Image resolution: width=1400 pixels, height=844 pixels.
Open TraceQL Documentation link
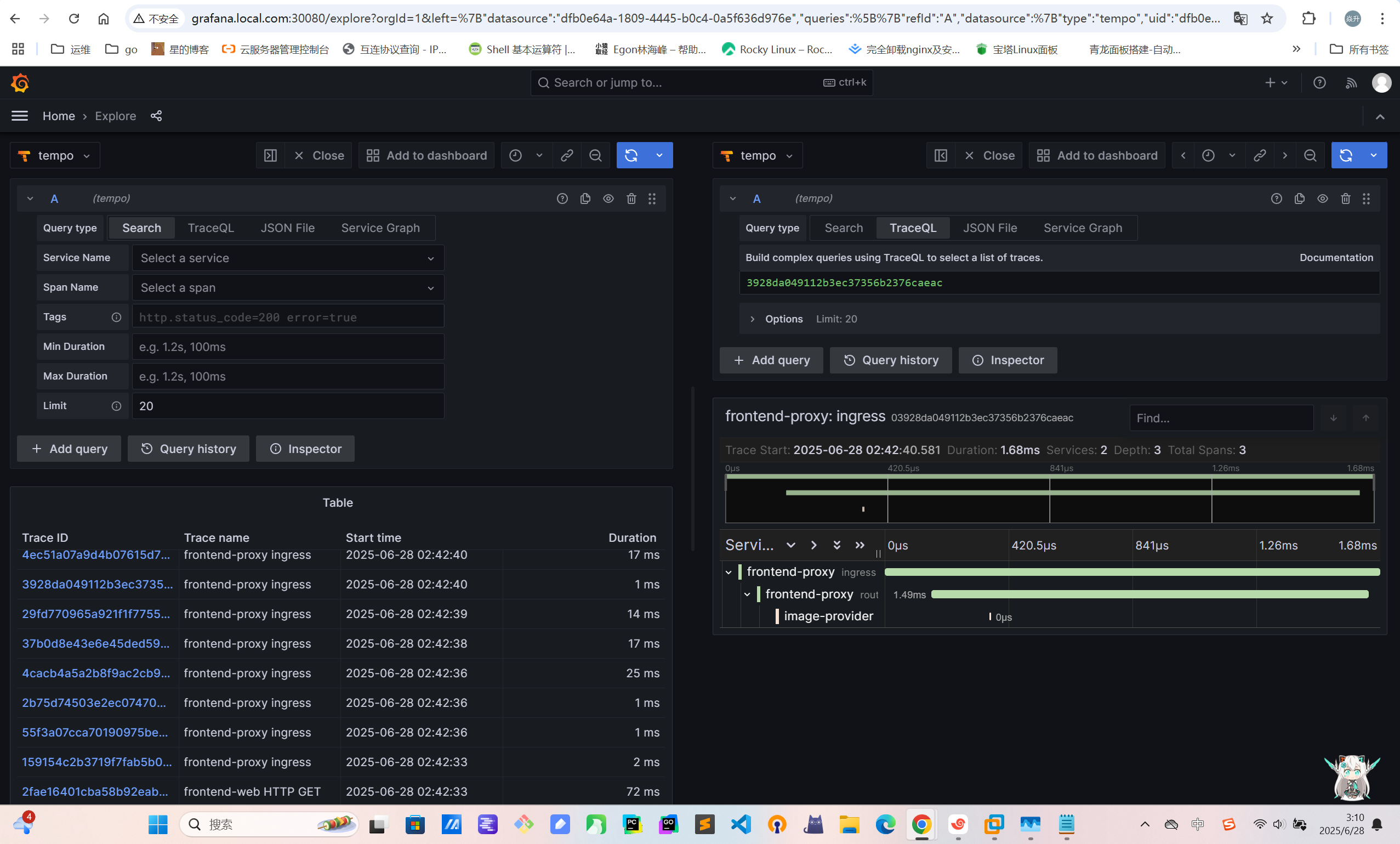point(1336,257)
